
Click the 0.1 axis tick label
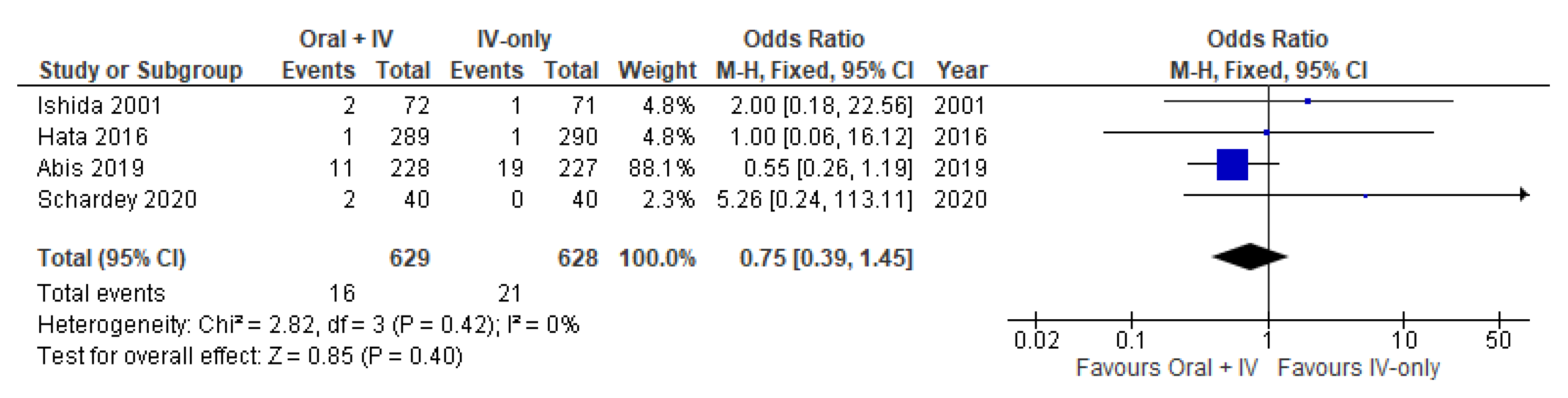1131,340
